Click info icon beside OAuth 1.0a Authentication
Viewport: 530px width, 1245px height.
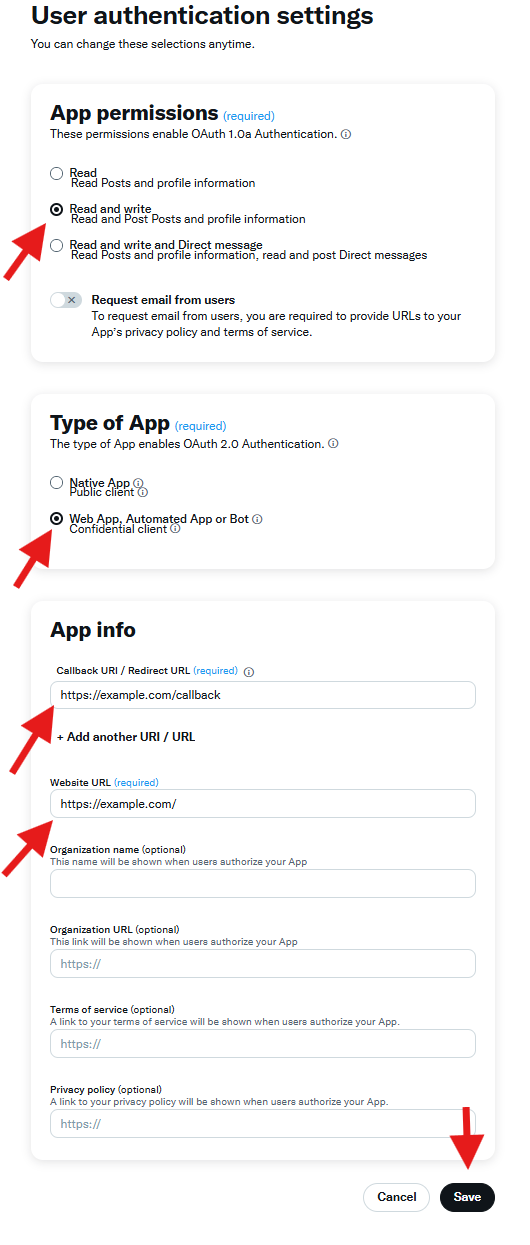pyautogui.click(x=346, y=134)
